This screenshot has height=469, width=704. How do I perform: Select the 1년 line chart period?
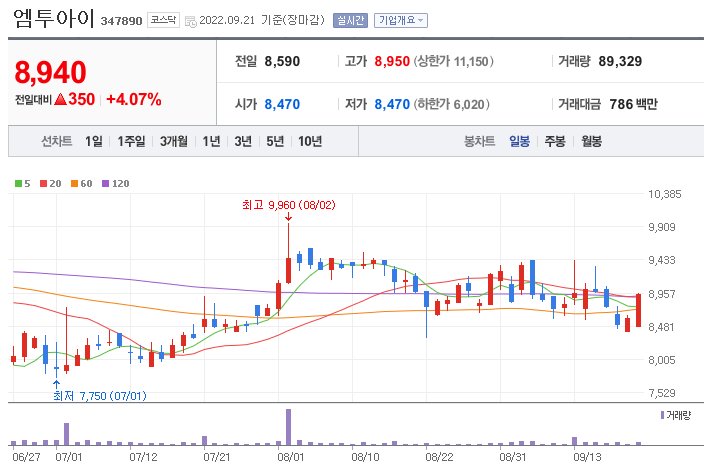coord(211,141)
